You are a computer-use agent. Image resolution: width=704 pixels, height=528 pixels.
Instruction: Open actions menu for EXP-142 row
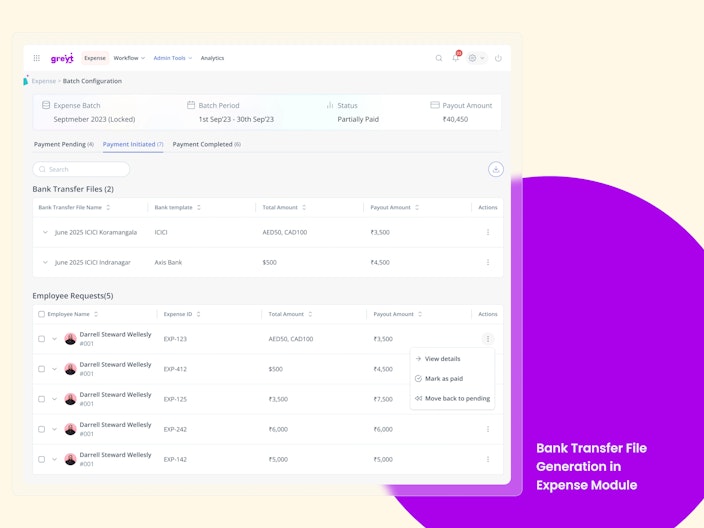point(488,459)
